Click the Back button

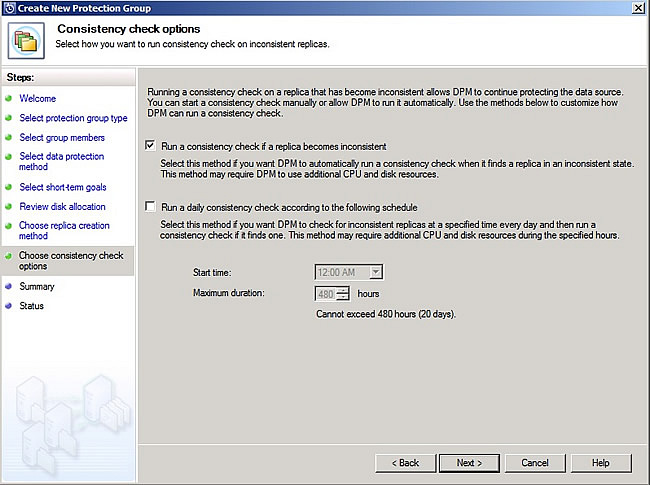[x=405, y=463]
